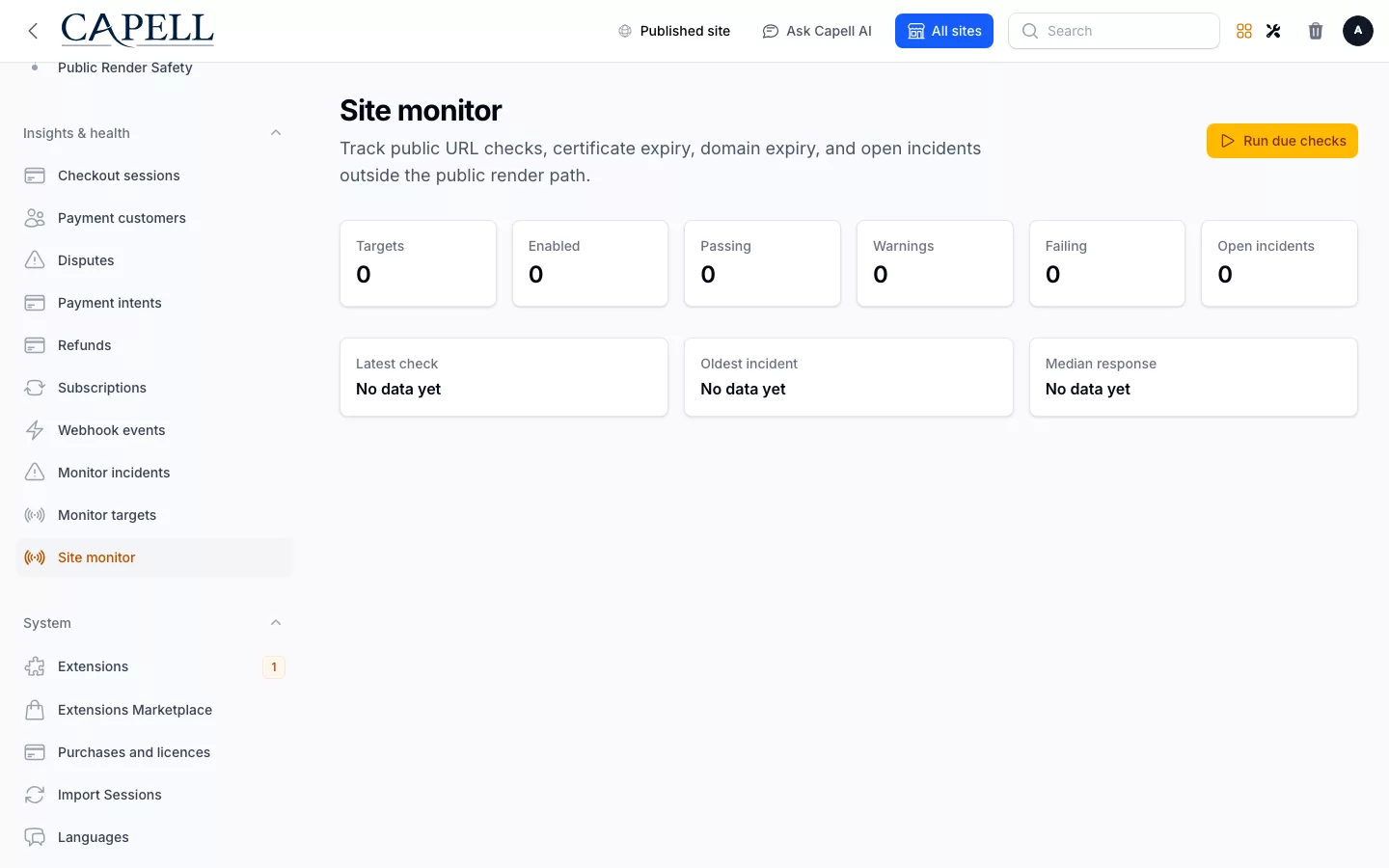Click the Warnings stat card
Screen dimensions: 1389x868
(x=935, y=263)
